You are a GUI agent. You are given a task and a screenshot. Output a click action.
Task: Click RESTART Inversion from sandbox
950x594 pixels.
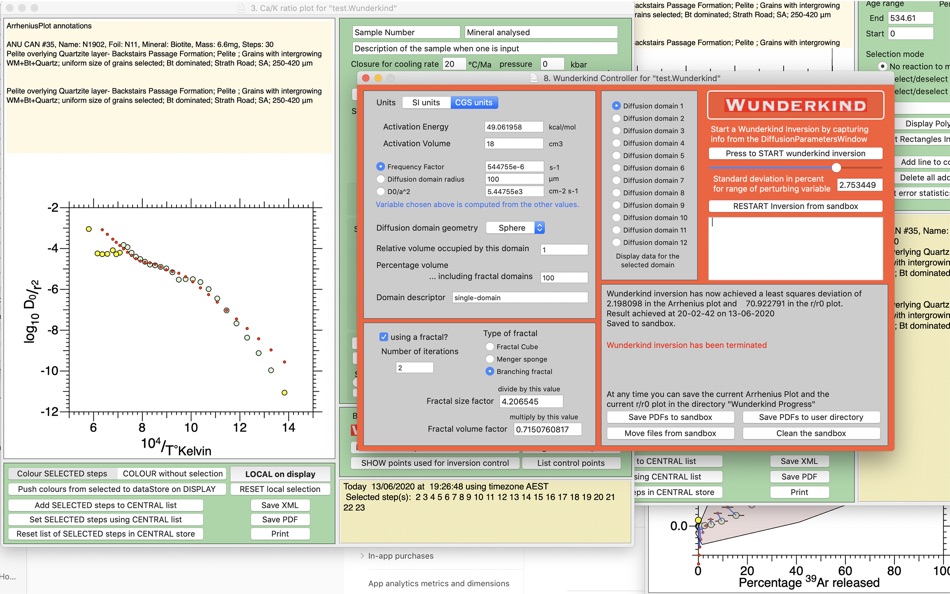[796, 206]
